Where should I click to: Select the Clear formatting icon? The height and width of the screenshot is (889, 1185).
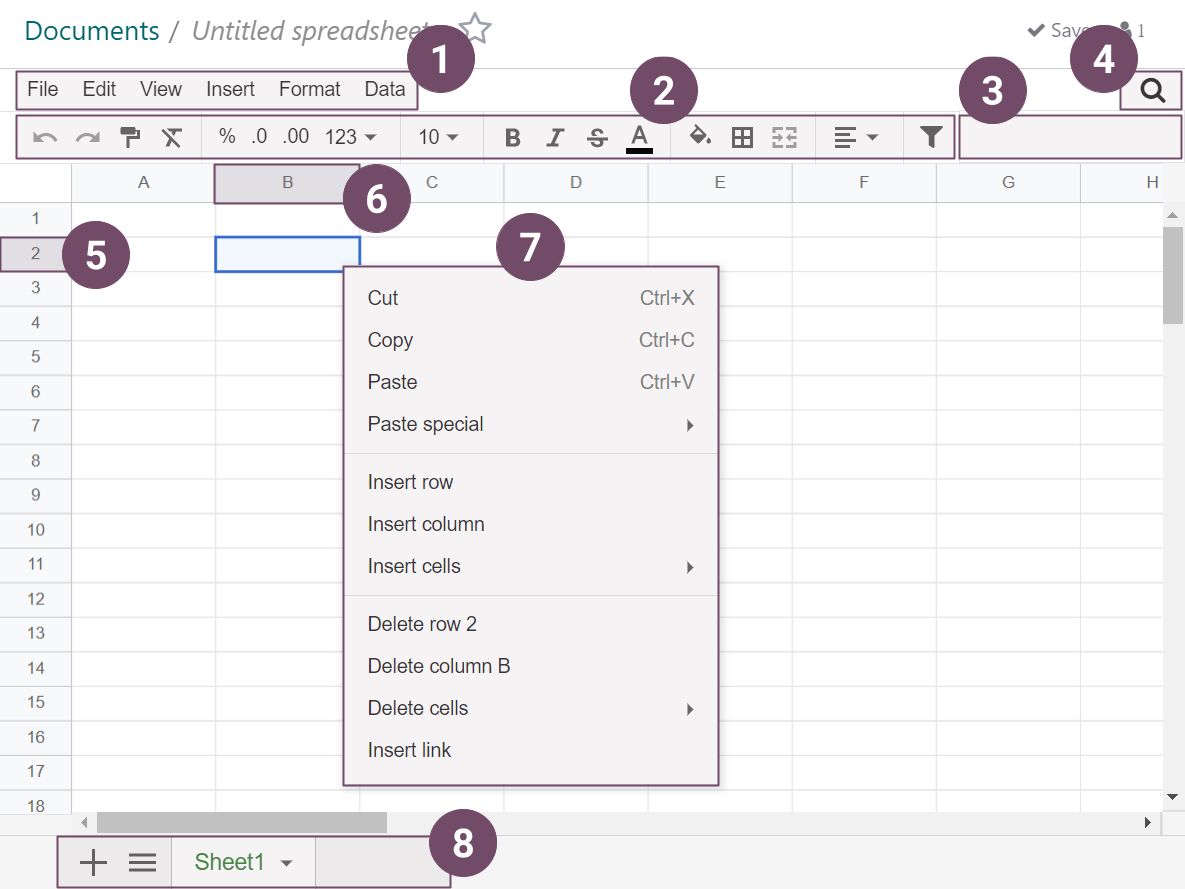coord(172,138)
